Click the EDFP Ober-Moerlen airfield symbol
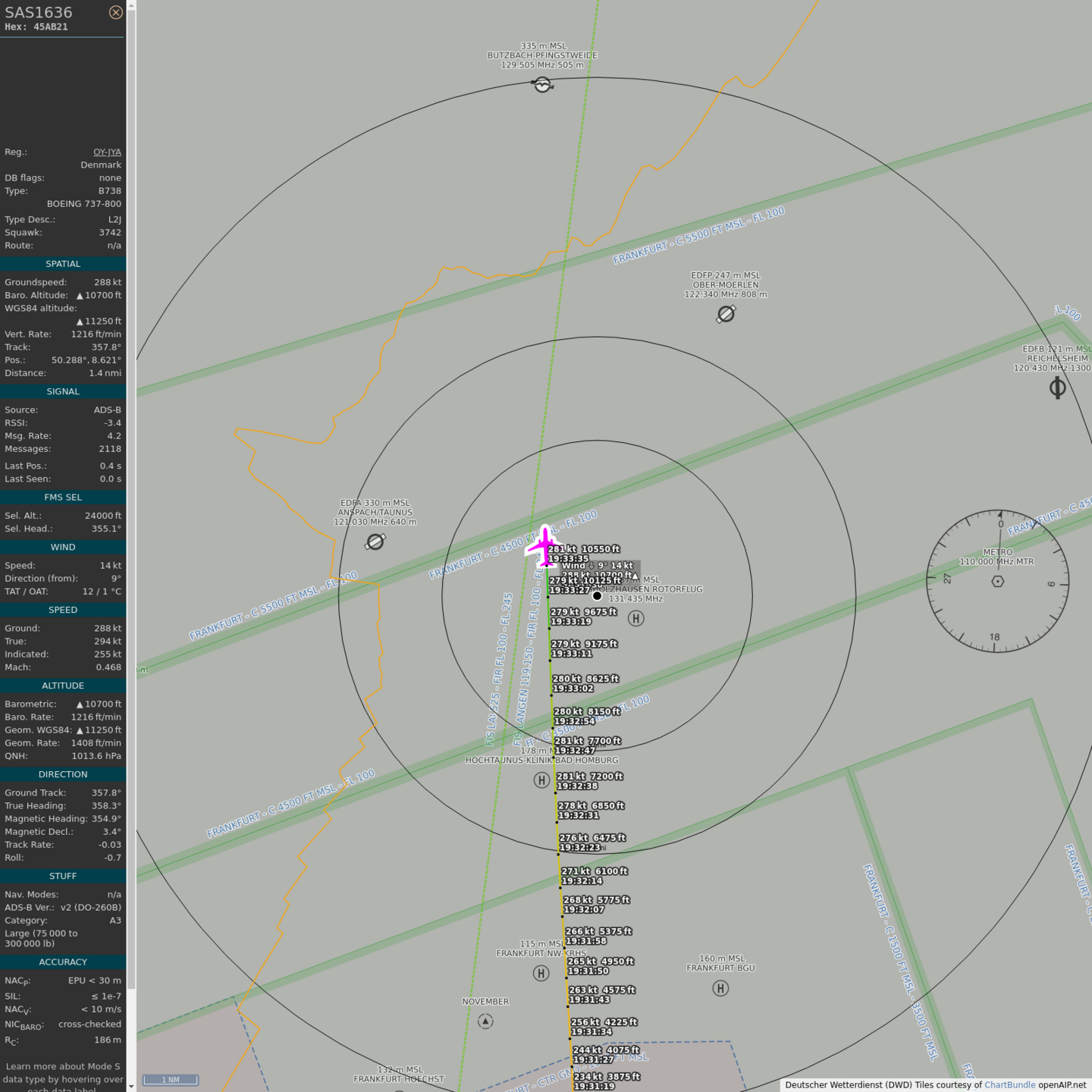 pos(726,314)
